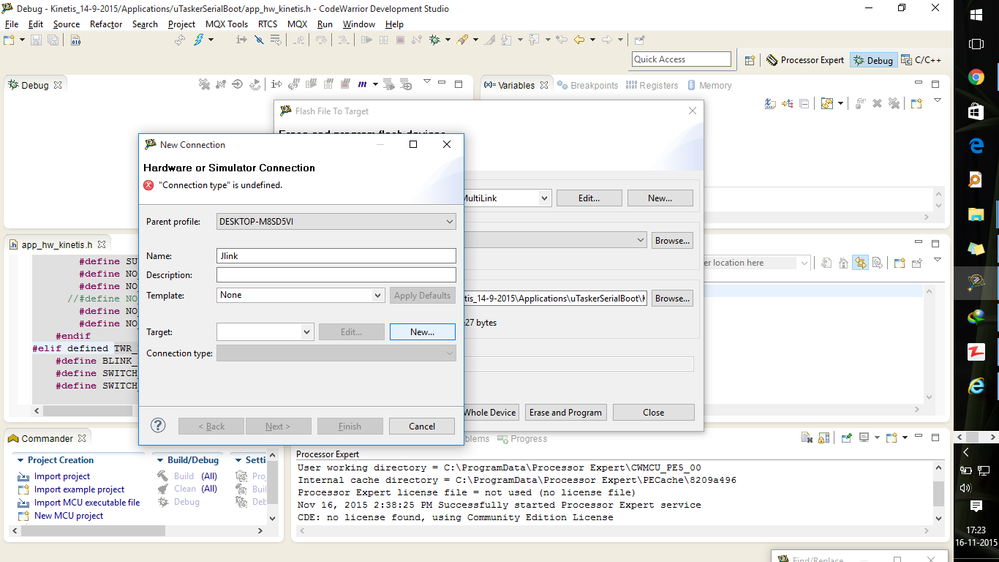Image resolution: width=999 pixels, height=562 pixels.
Task: Click the Name field containing Jlink
Action: point(336,256)
